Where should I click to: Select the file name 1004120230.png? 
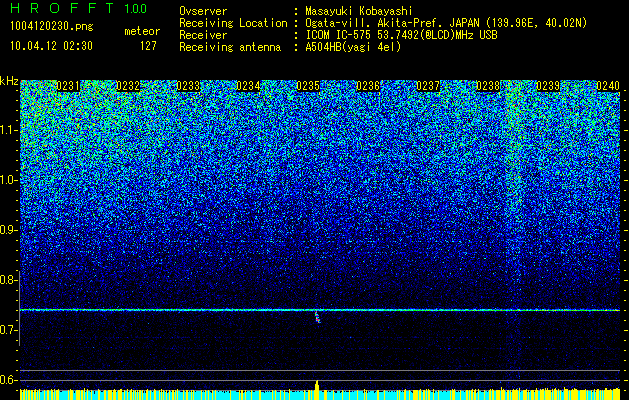pos(52,27)
